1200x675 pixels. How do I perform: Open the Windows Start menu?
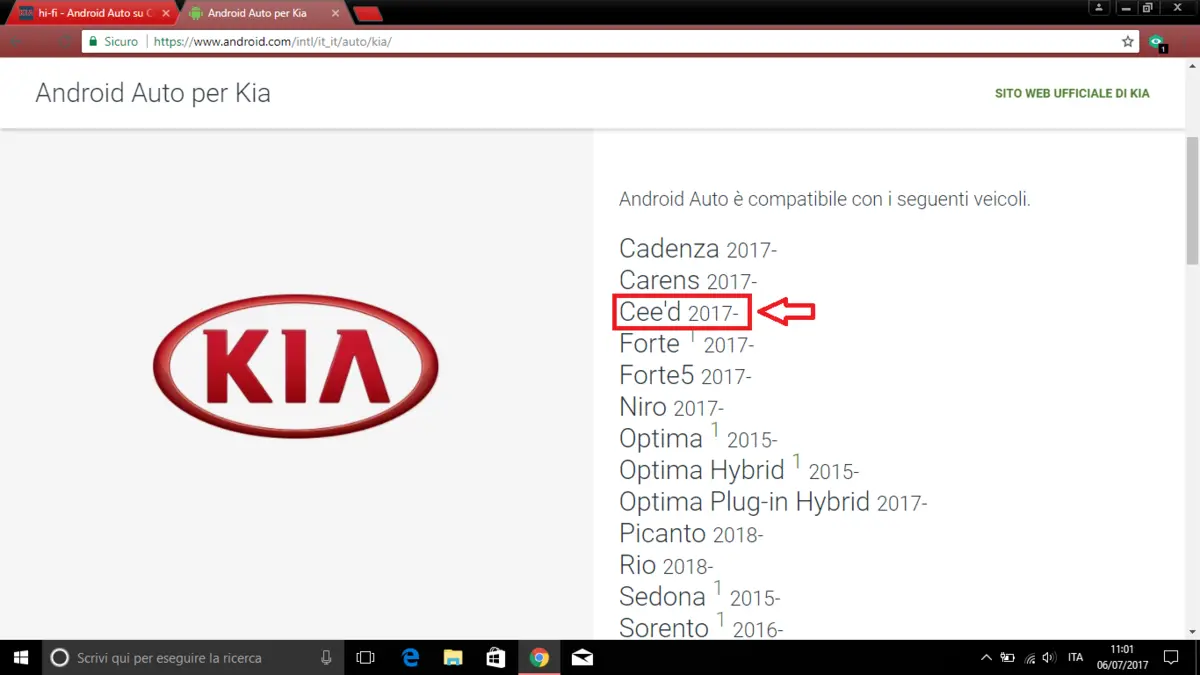(x=21, y=657)
